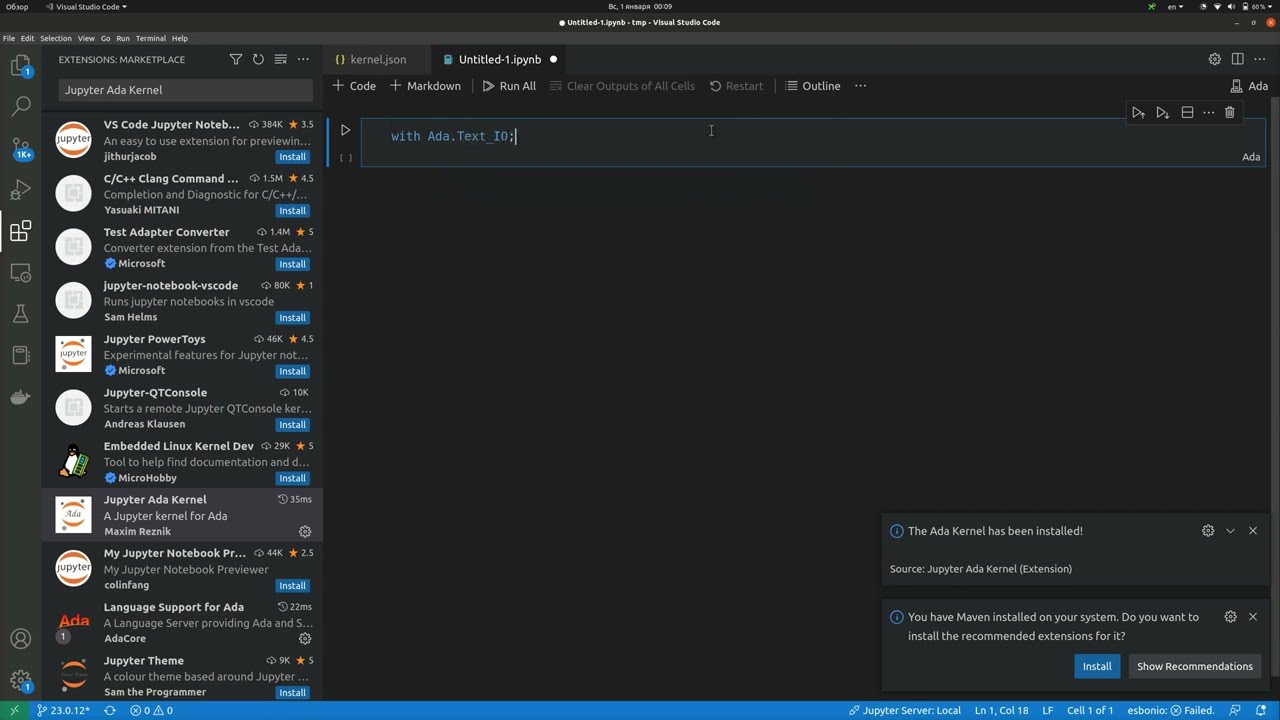Click Show Recommendations button
The width and height of the screenshot is (1280, 720).
click(1194, 666)
